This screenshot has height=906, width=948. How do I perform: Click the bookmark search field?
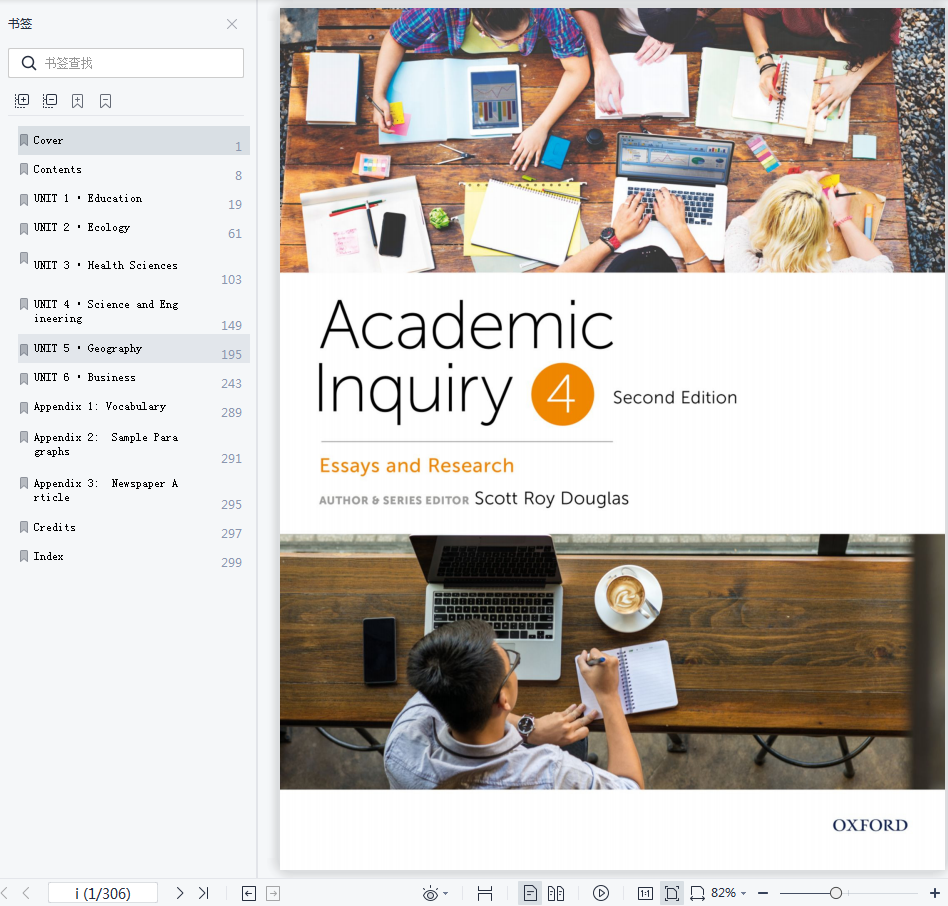pos(126,63)
